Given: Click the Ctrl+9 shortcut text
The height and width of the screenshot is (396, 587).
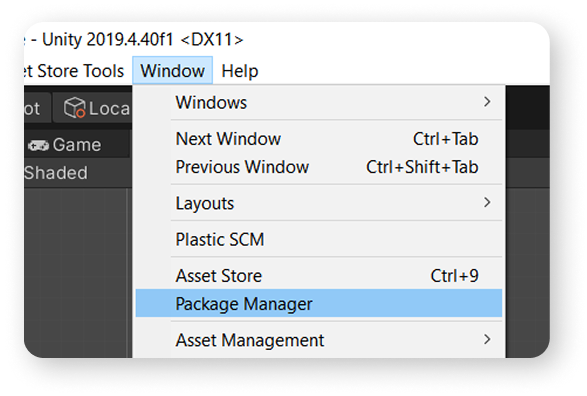Looking at the screenshot, I should (454, 276).
